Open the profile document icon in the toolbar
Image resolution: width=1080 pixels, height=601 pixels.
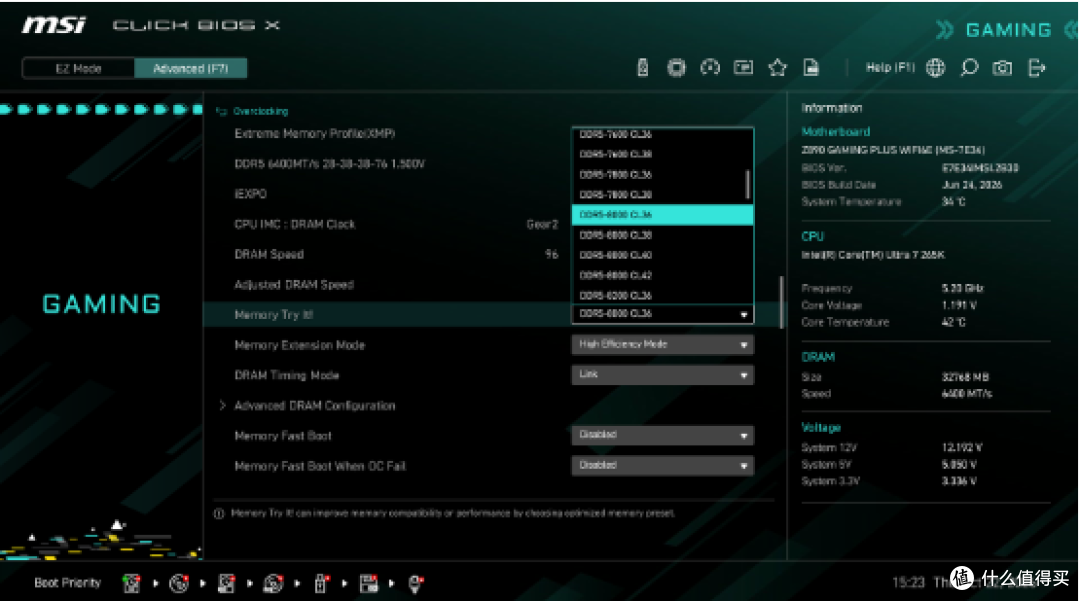[811, 67]
